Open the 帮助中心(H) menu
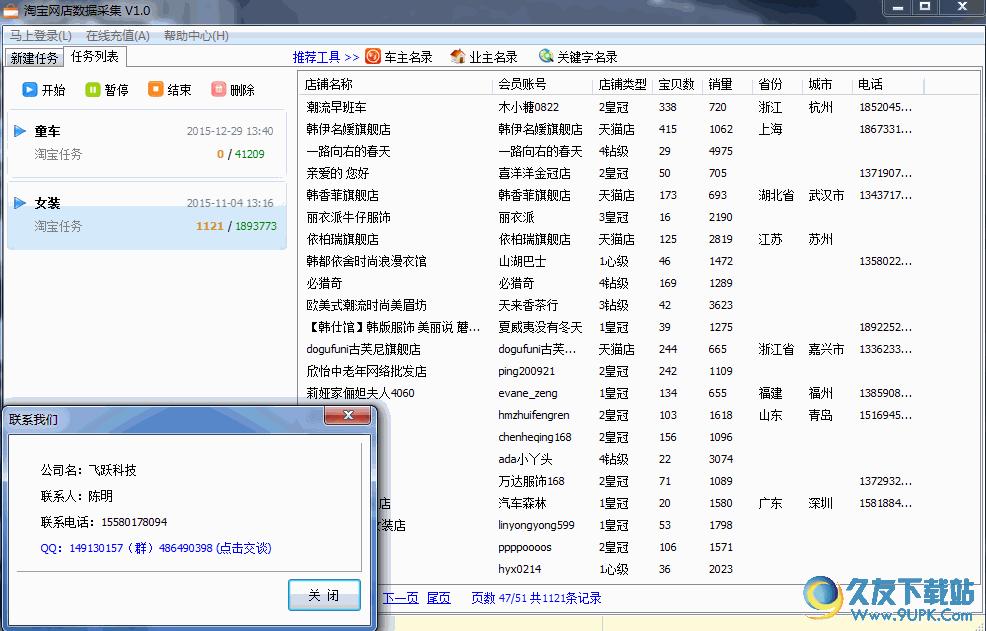The height and width of the screenshot is (631, 986). coord(196,36)
